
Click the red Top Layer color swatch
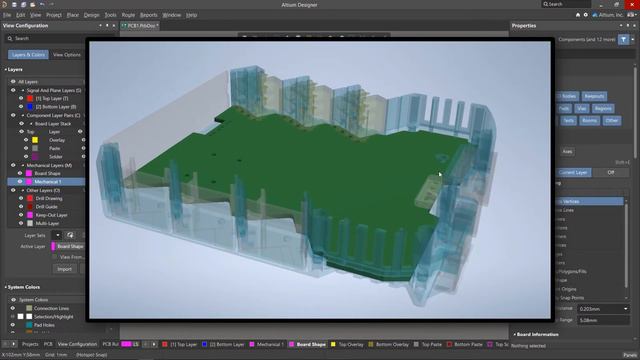[x=30, y=98]
